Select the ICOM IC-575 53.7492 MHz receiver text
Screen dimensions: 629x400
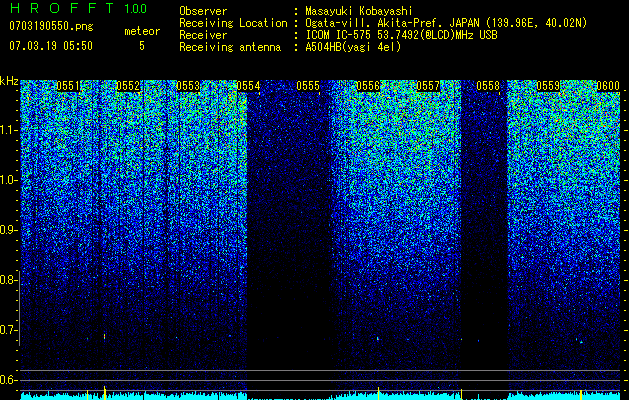[401, 35]
